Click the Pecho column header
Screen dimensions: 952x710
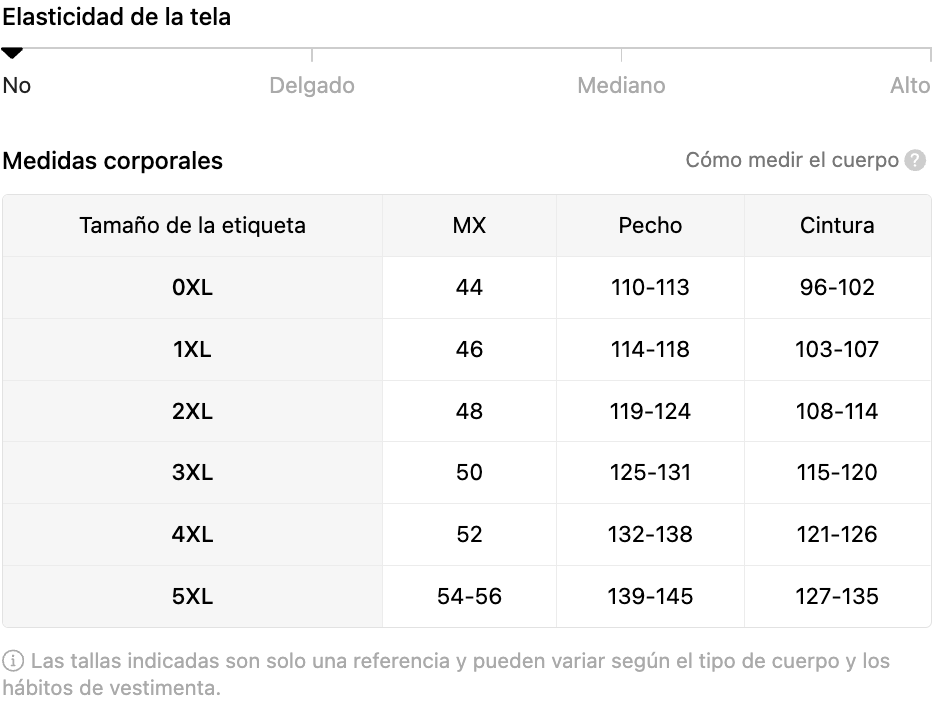[x=650, y=226]
